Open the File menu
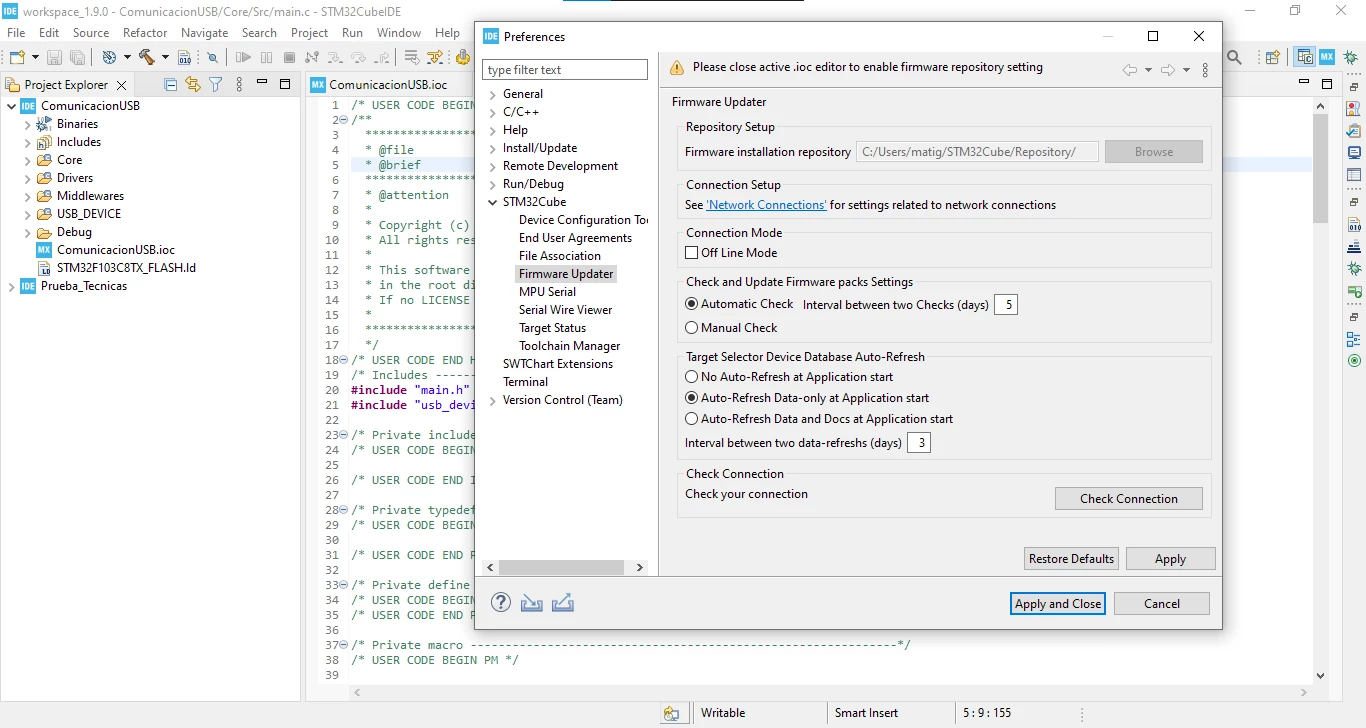The height and width of the screenshot is (728, 1366). pyautogui.click(x=16, y=32)
